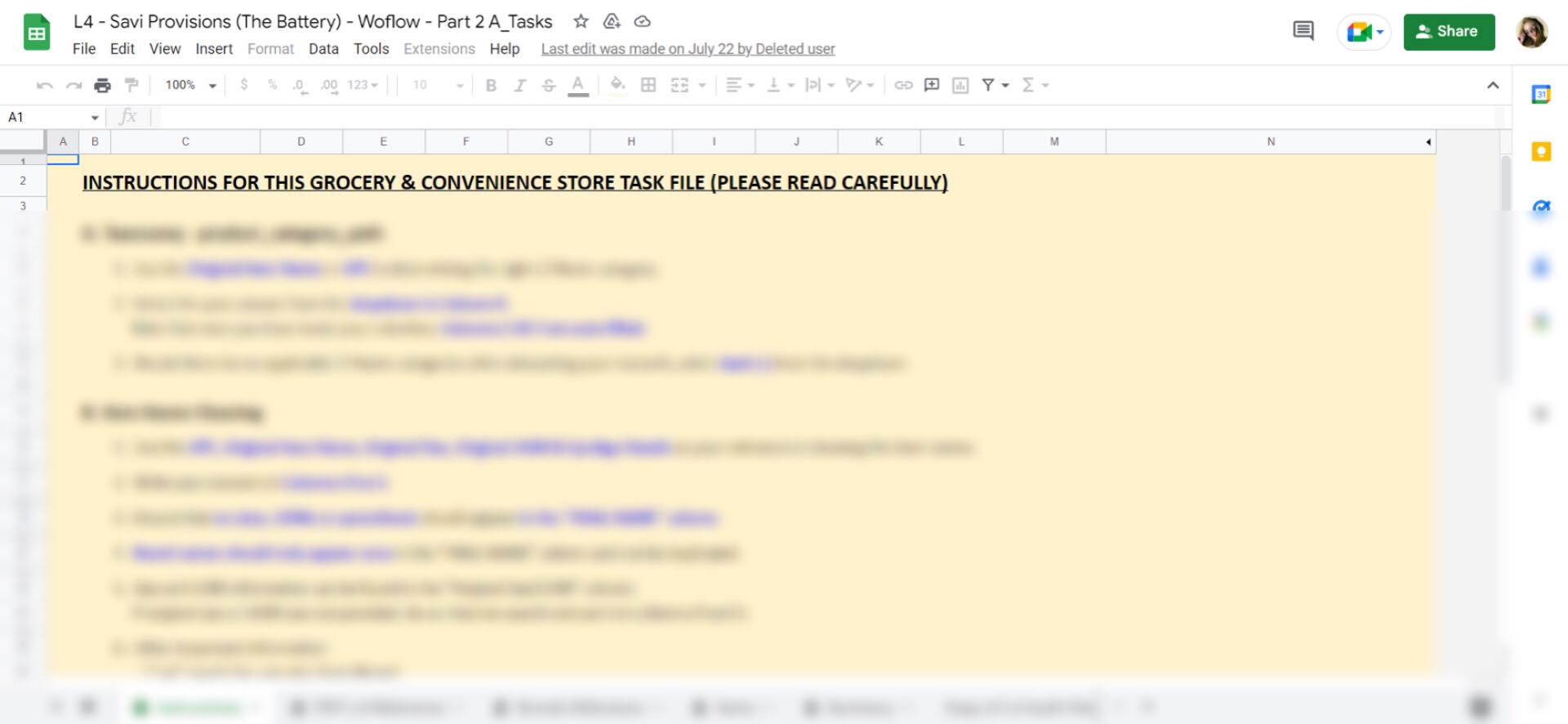Open text rotation dropdown
This screenshot has width=1568, height=724.
pyautogui.click(x=860, y=85)
